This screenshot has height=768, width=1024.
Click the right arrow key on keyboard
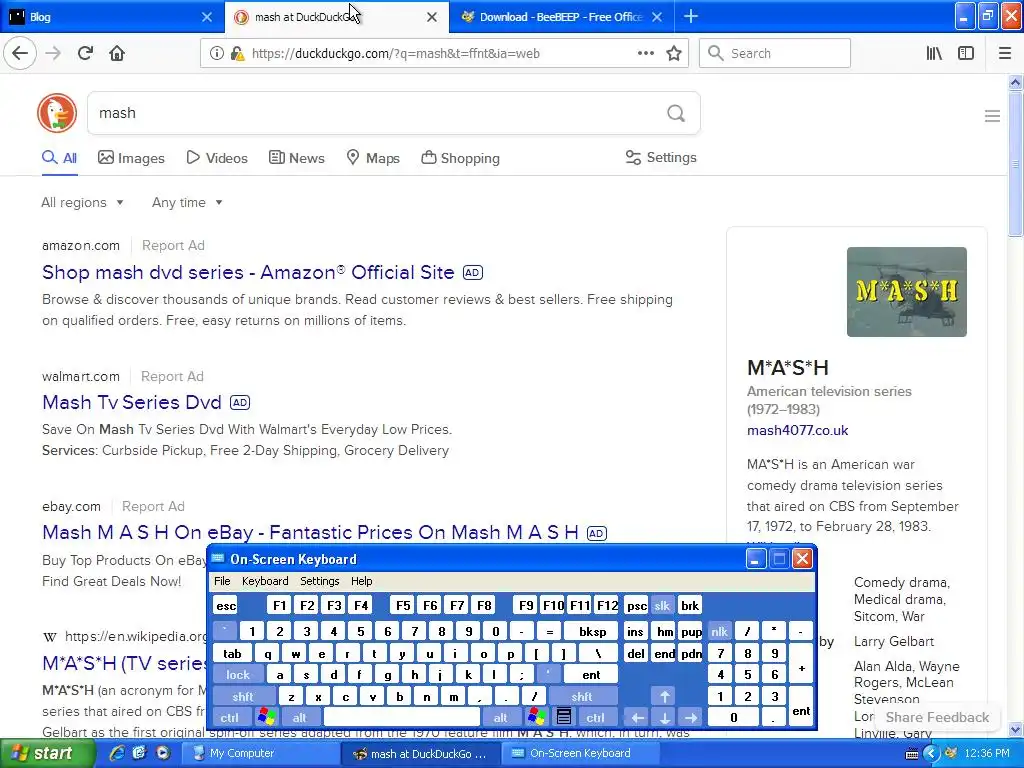(x=690, y=717)
